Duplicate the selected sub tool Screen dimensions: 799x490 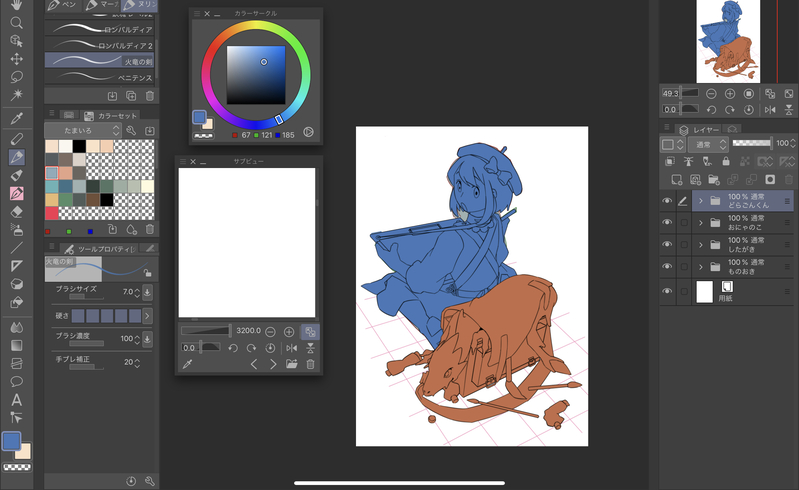tap(131, 96)
